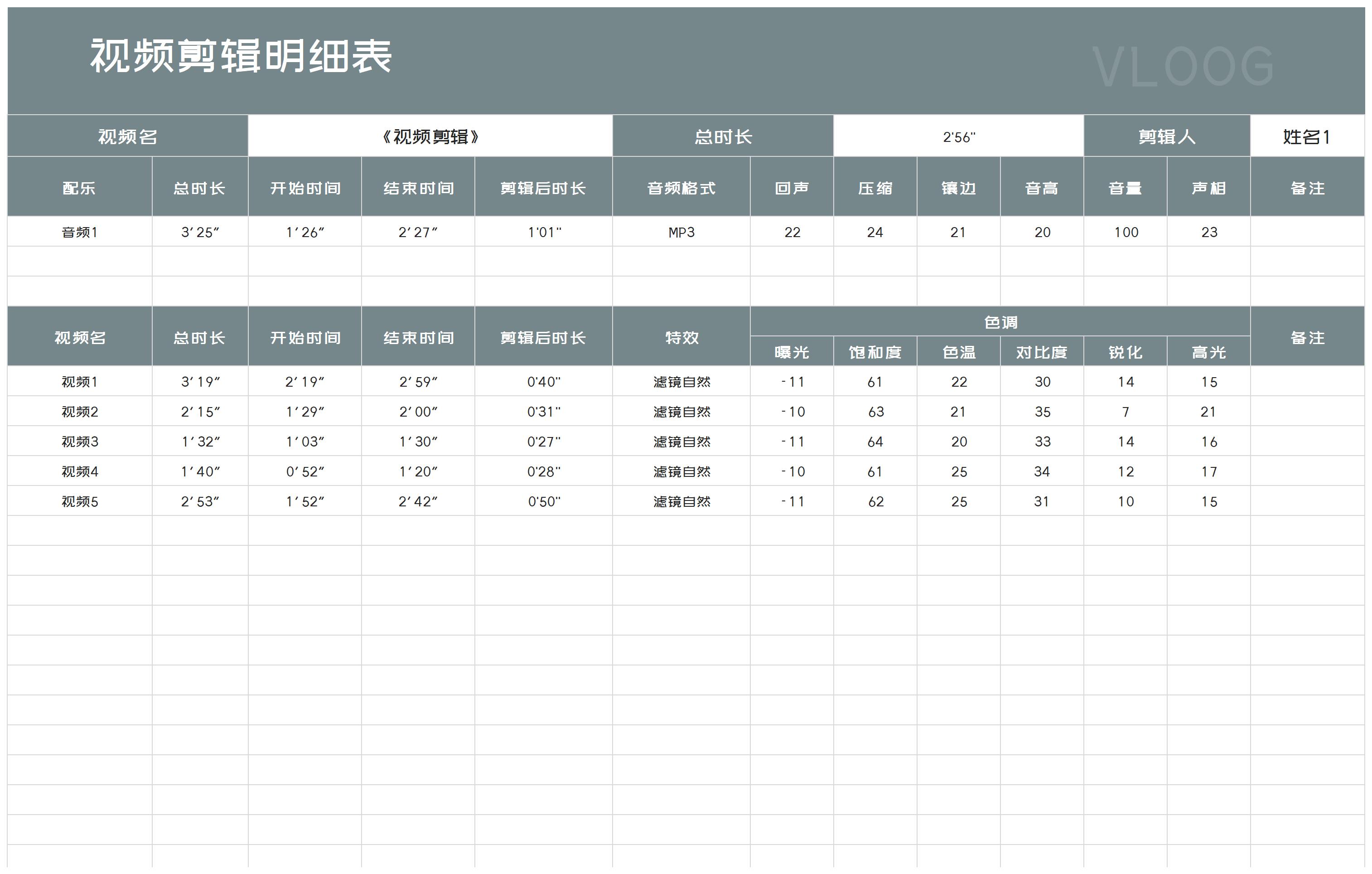Select the 音量 value 100
Screen dimensions: 1372x874
pyautogui.click(x=1126, y=232)
